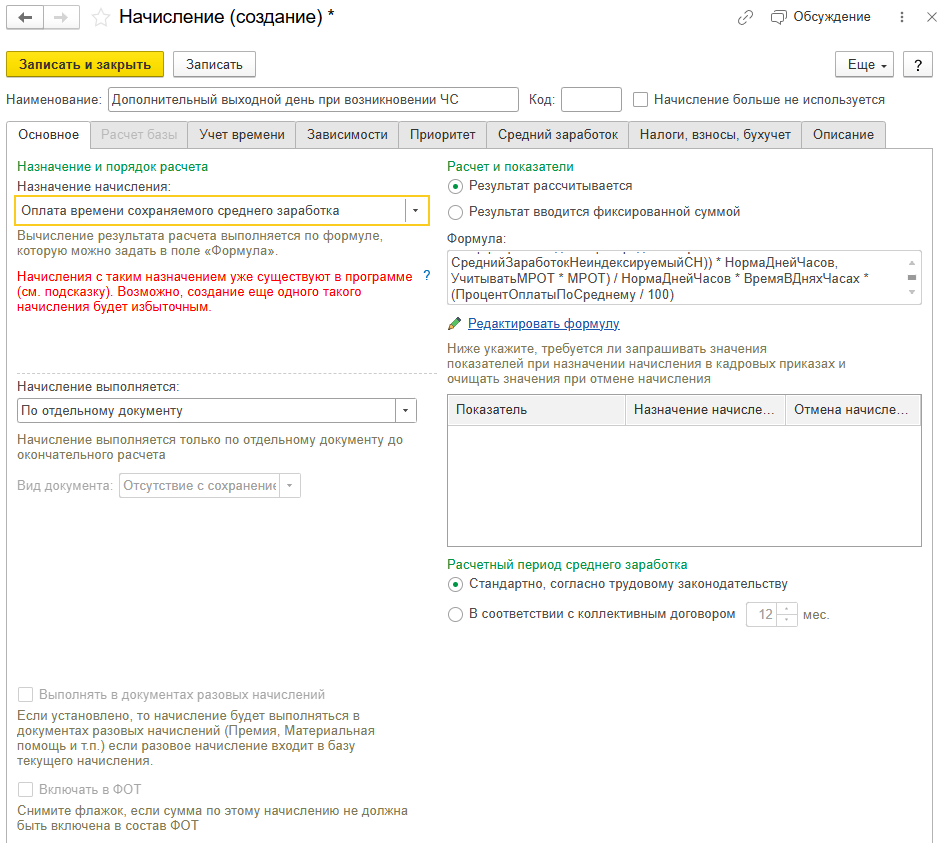Click into the Наименование field
The width and height of the screenshot is (945, 843).
(313, 99)
